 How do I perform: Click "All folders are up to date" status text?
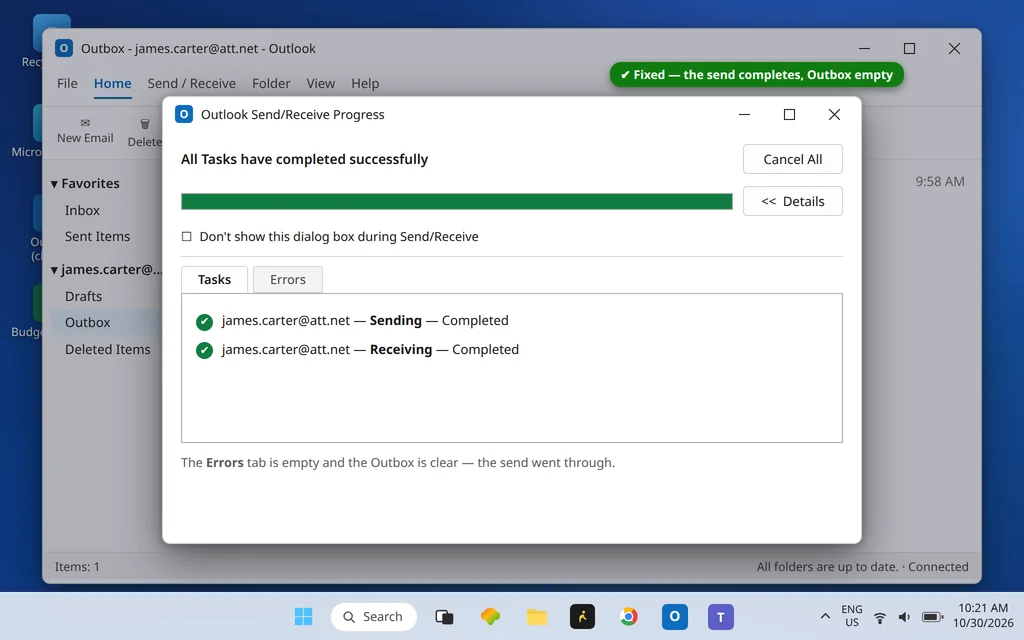click(827, 567)
